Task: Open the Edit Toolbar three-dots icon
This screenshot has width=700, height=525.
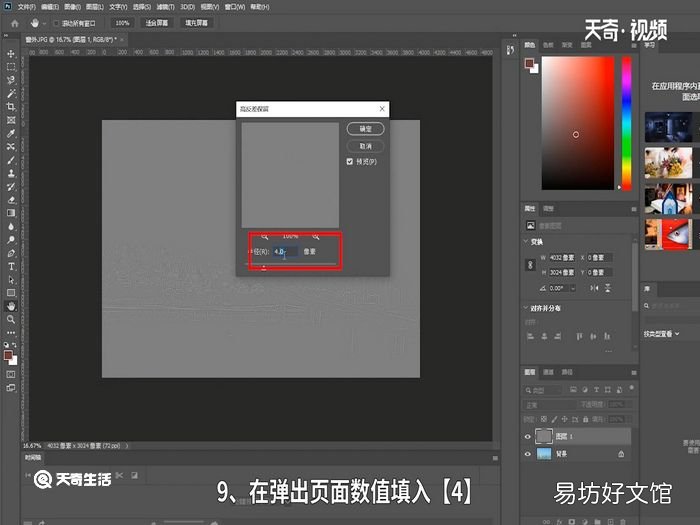Action: 11,333
